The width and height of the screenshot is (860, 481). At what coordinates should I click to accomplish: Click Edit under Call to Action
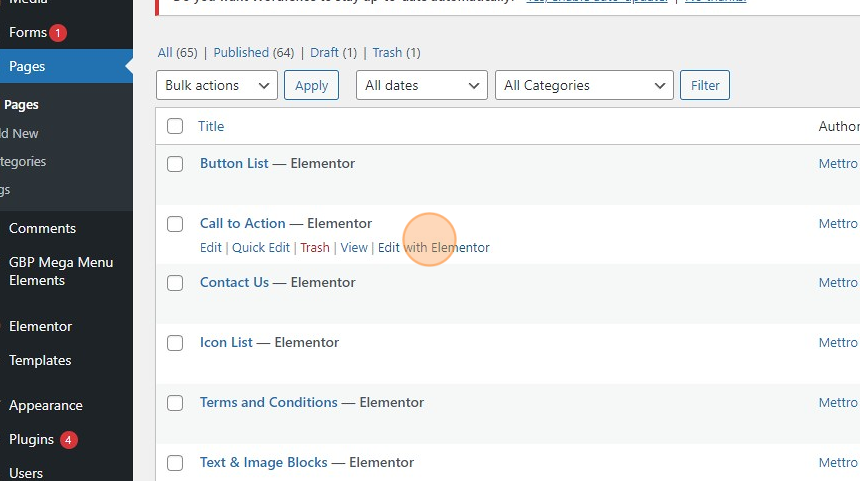click(x=211, y=247)
